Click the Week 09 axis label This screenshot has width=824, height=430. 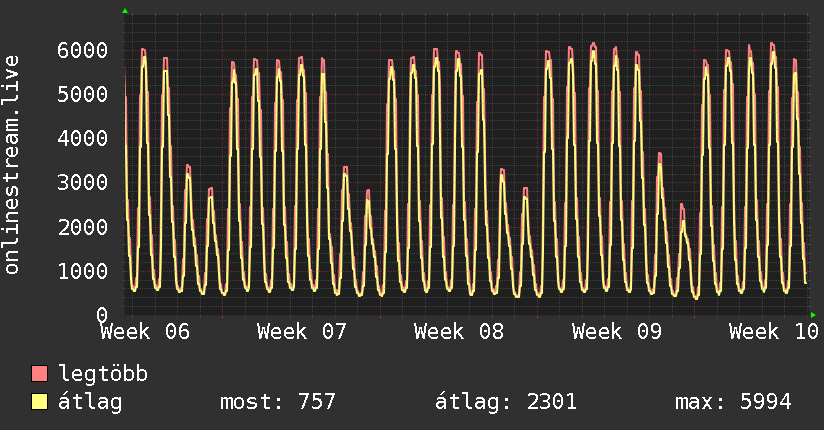[x=616, y=332]
